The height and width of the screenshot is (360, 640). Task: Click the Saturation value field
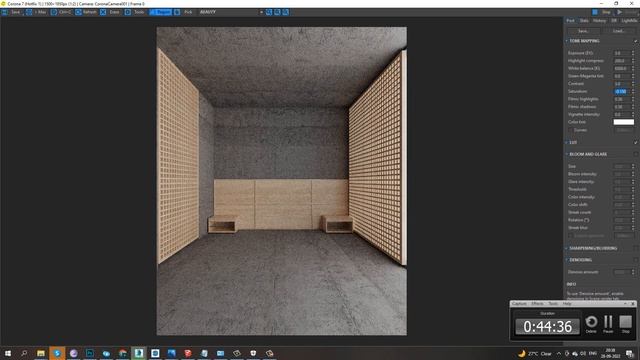tap(622, 91)
